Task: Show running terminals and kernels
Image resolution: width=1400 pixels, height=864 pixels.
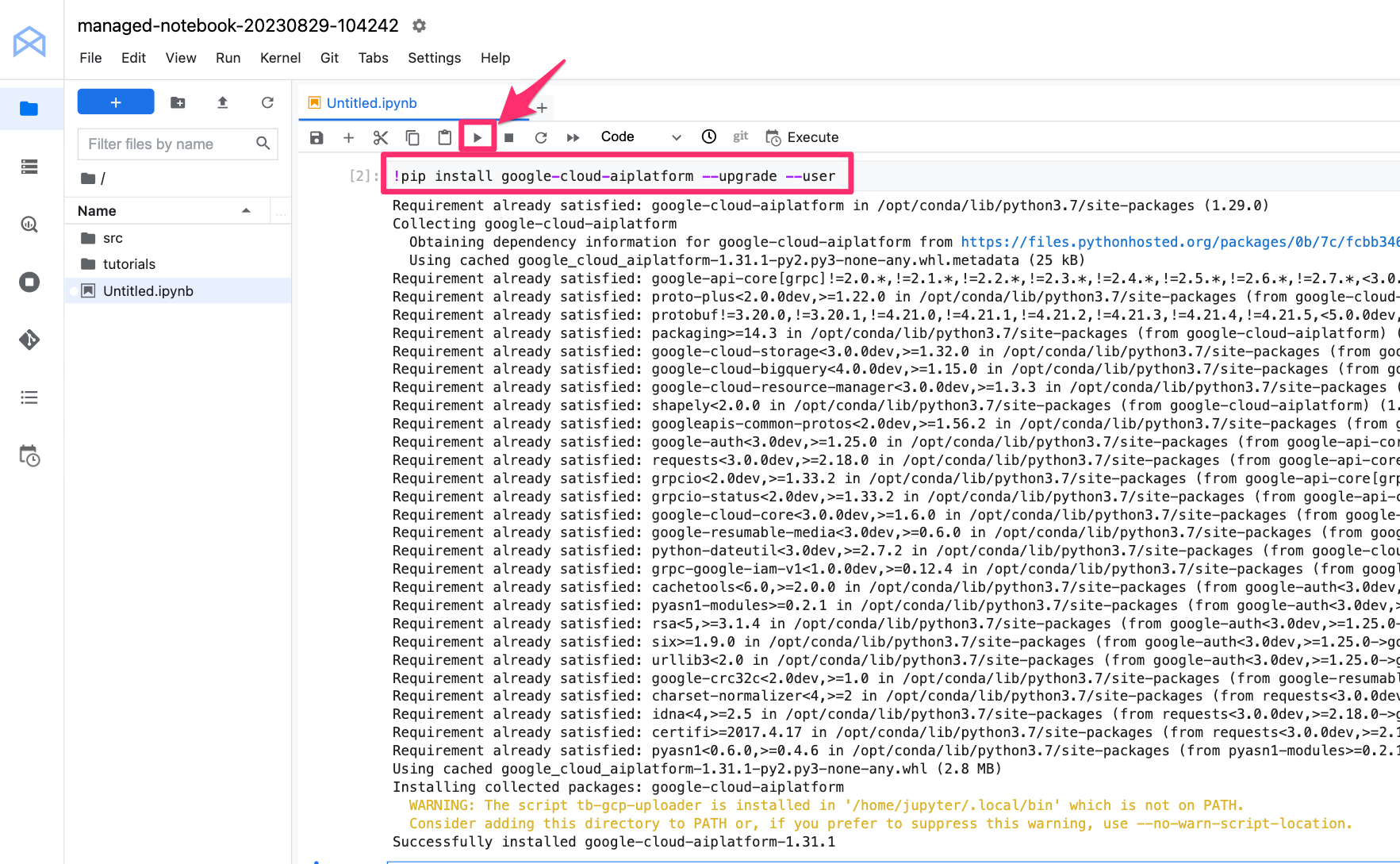Action: click(x=29, y=282)
